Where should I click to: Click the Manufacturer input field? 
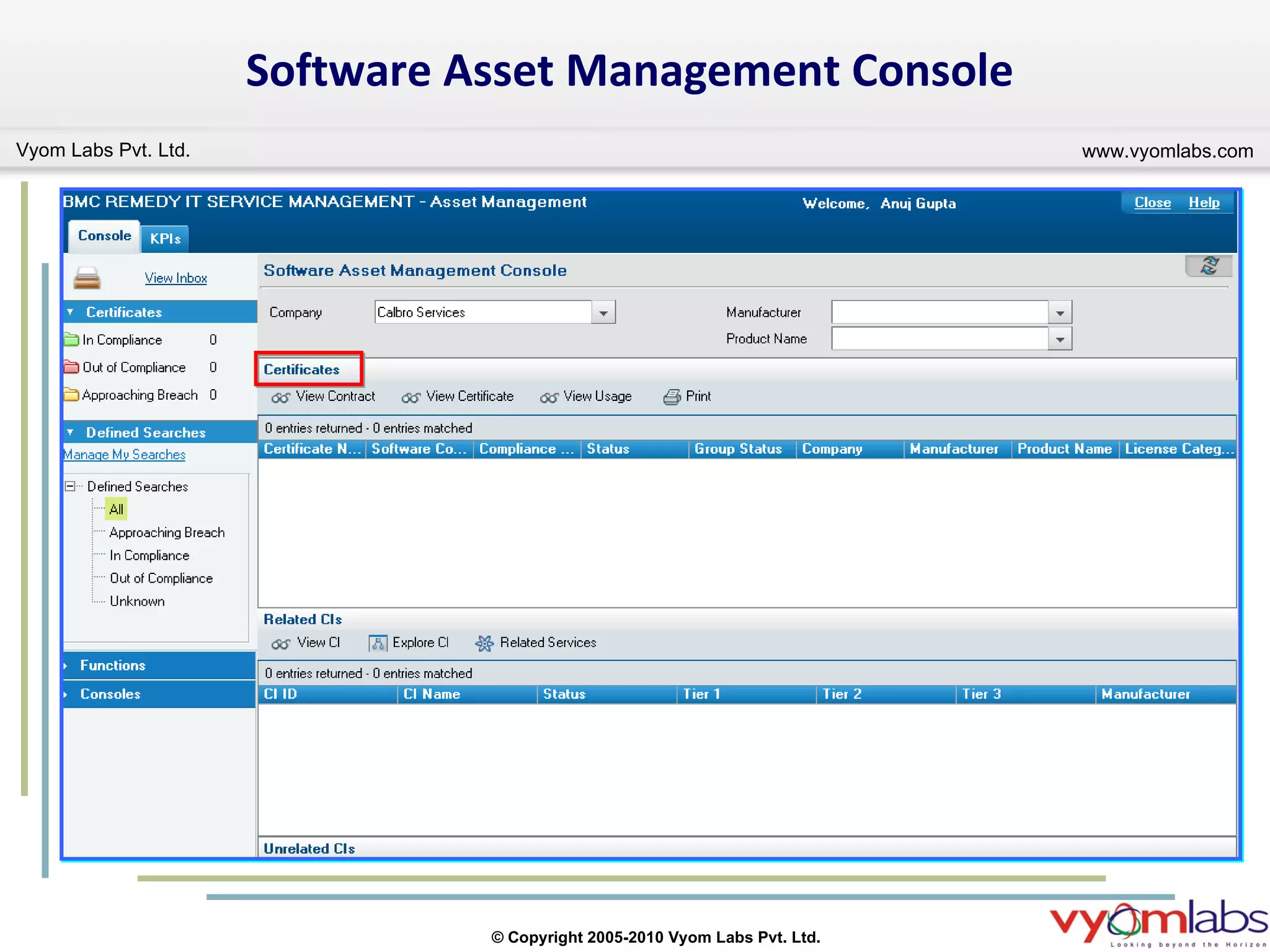[x=940, y=312]
